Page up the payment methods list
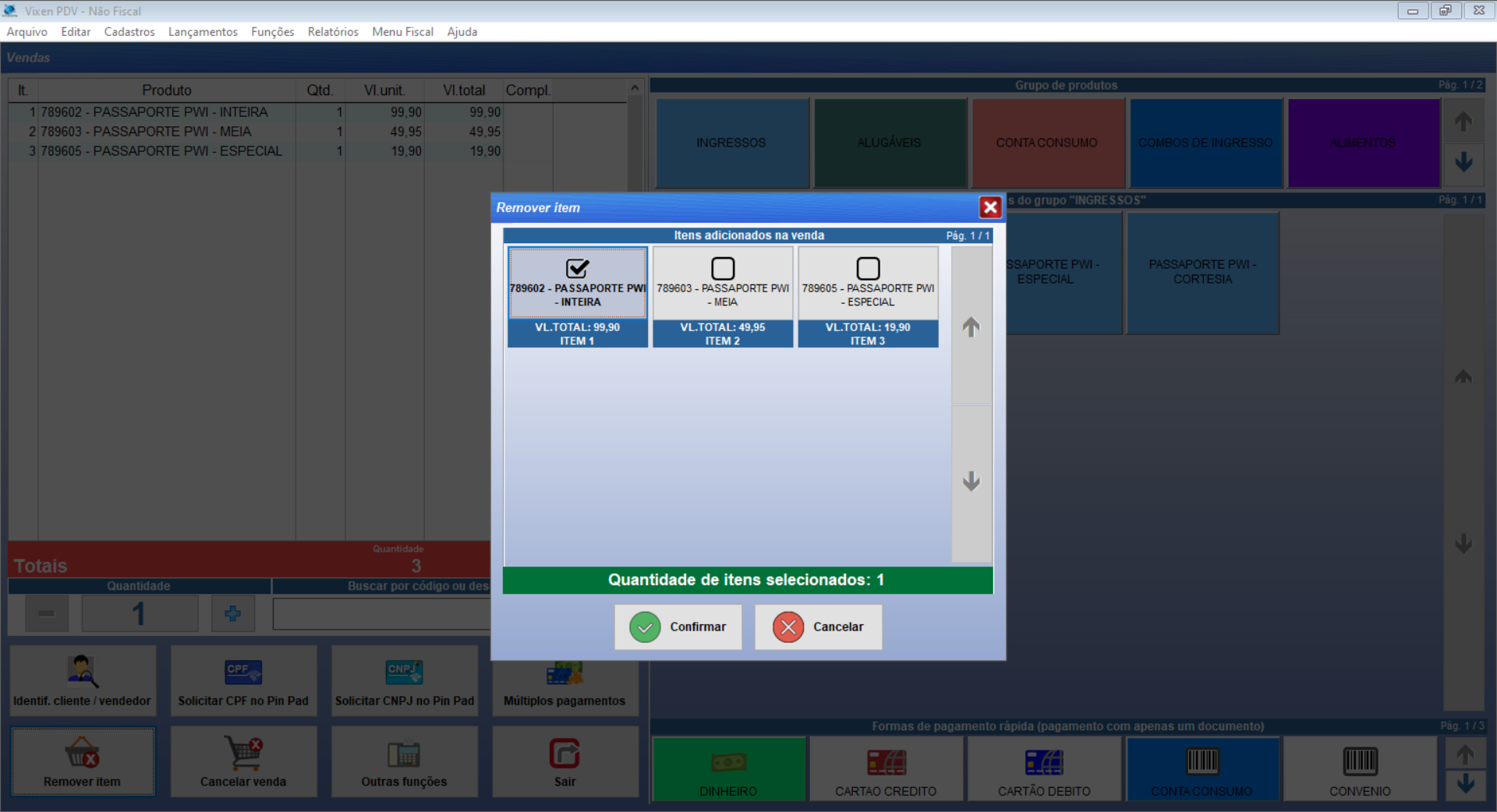Image resolution: width=1497 pixels, height=812 pixels. [1465, 754]
